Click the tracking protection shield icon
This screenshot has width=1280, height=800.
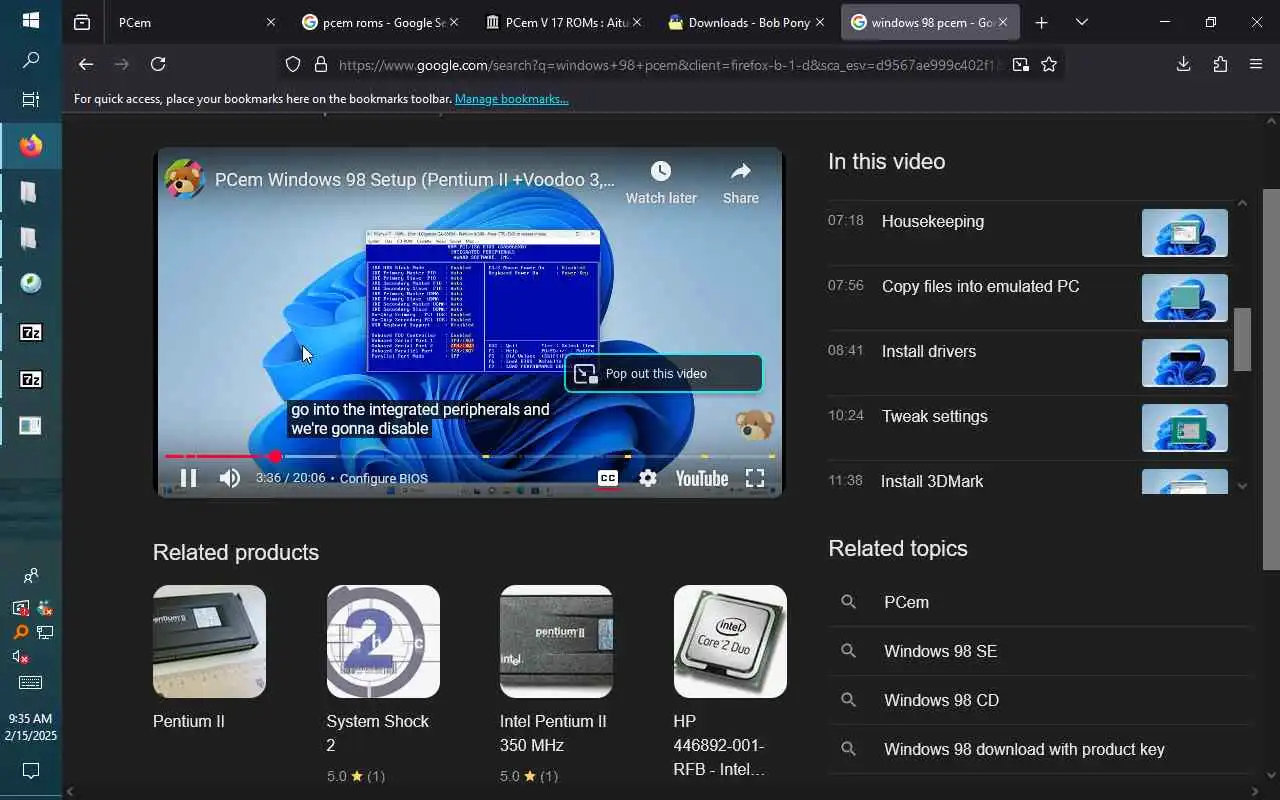[293, 64]
